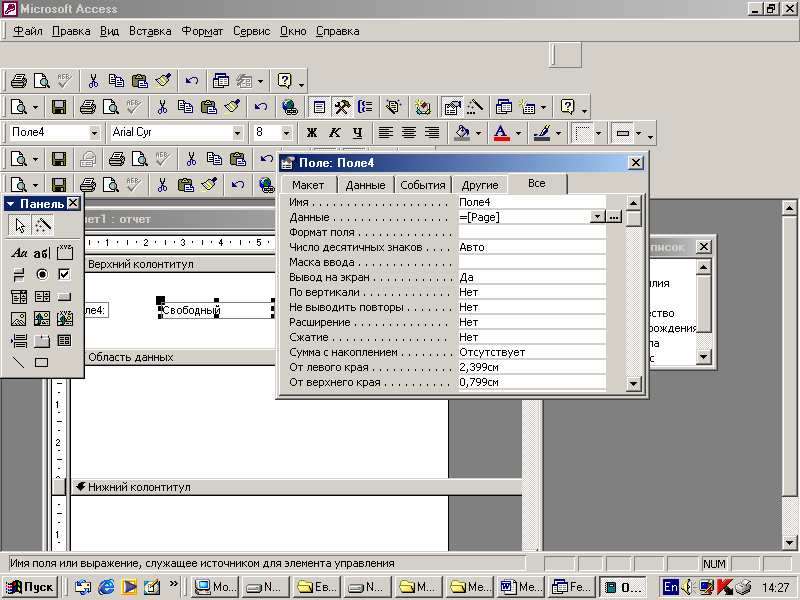Expand the fill color palette arrow
This screenshot has width=800, height=600.
pyautogui.click(x=479, y=133)
